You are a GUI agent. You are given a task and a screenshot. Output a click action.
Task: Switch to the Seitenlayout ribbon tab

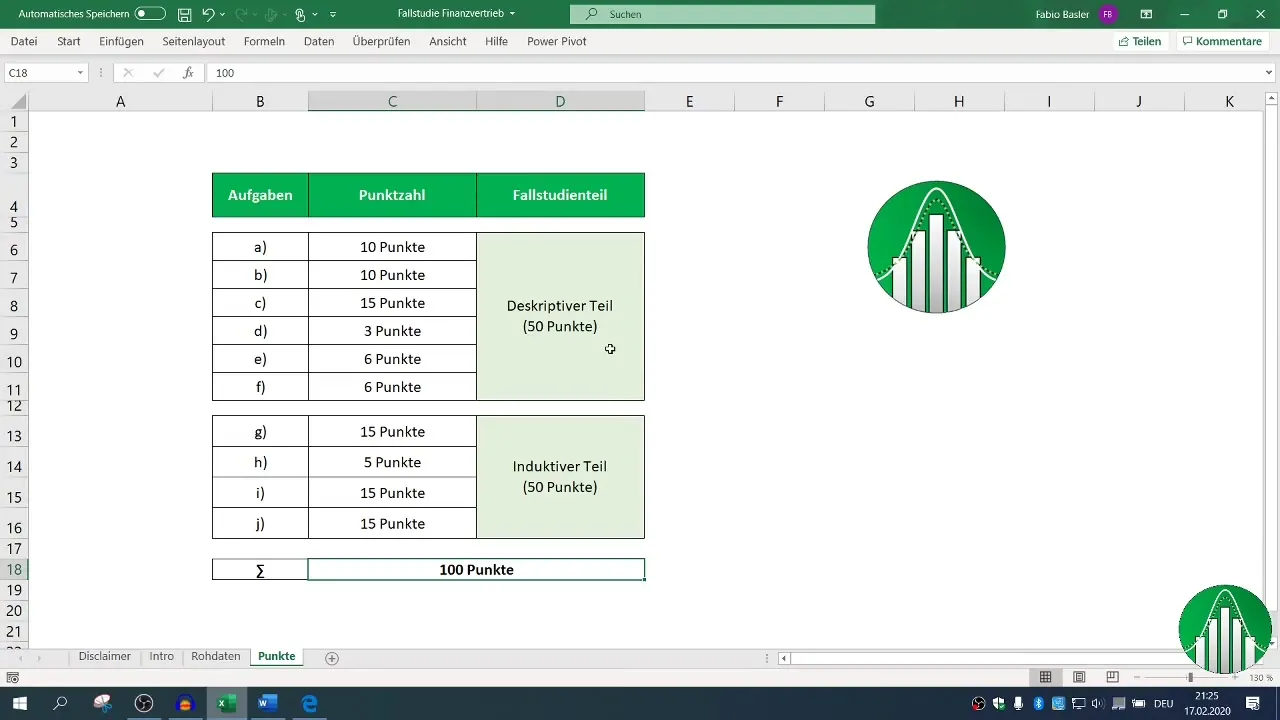click(194, 41)
